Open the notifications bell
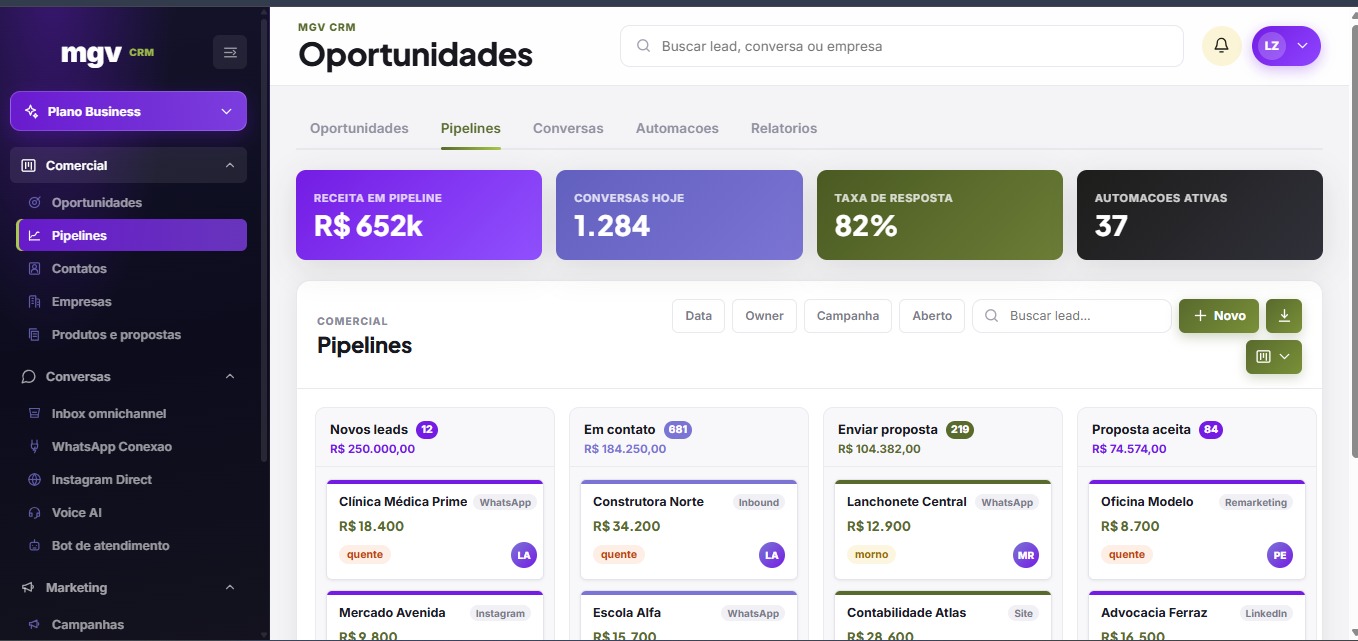This screenshot has height=641, width=1358. click(x=1221, y=46)
